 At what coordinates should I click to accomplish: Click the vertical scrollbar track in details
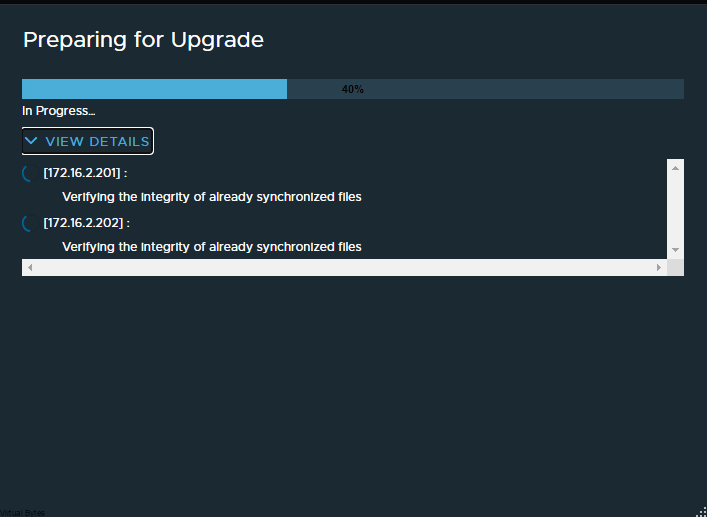coord(675,209)
